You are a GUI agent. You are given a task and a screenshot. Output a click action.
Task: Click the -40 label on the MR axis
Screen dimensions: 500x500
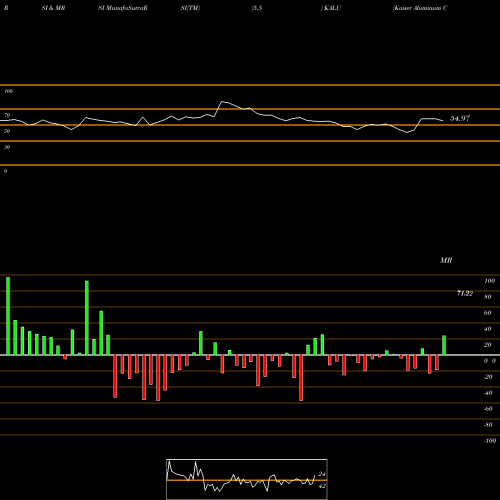tap(488, 393)
